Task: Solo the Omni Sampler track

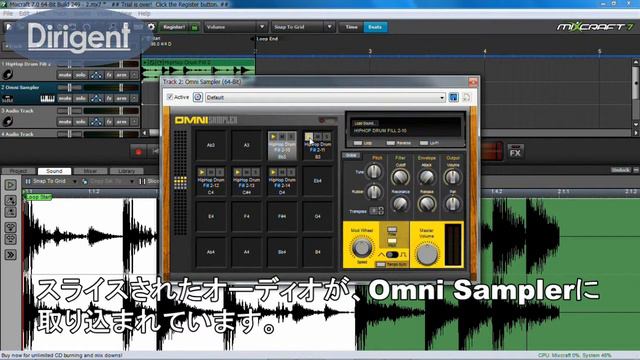Action: tap(81, 98)
